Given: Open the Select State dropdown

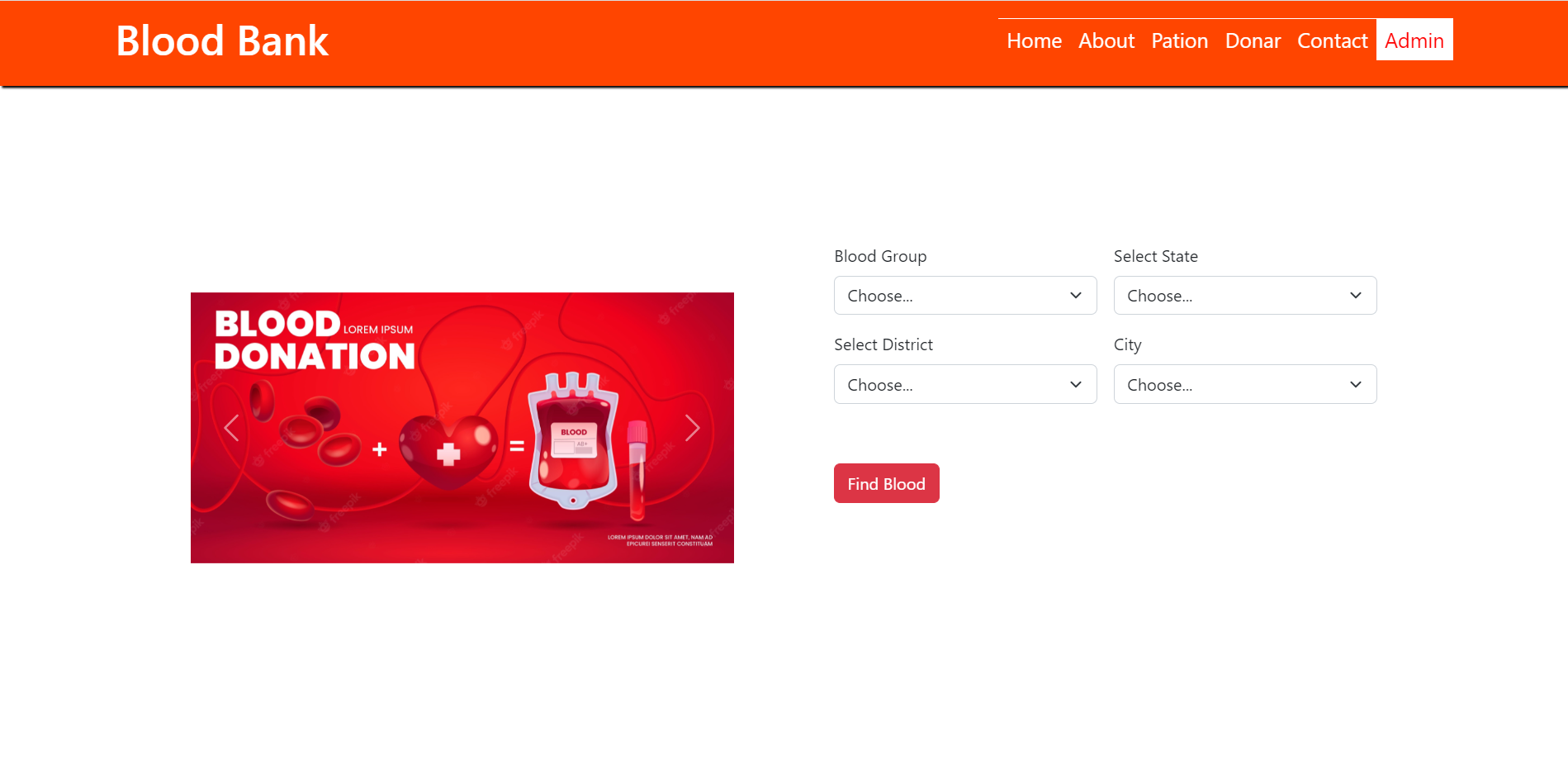Looking at the screenshot, I should (1244, 295).
